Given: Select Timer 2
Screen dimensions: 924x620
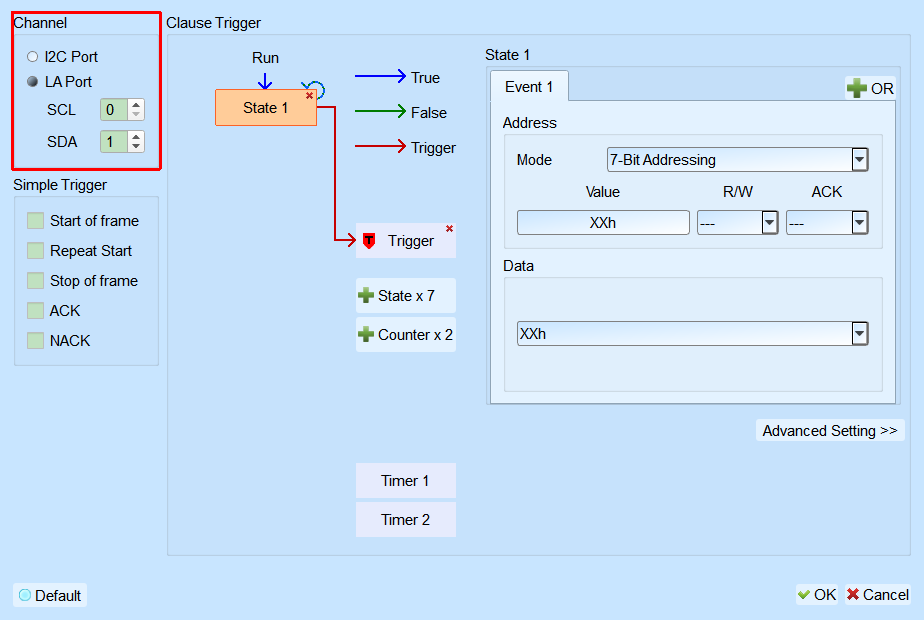Looking at the screenshot, I should click(405, 520).
